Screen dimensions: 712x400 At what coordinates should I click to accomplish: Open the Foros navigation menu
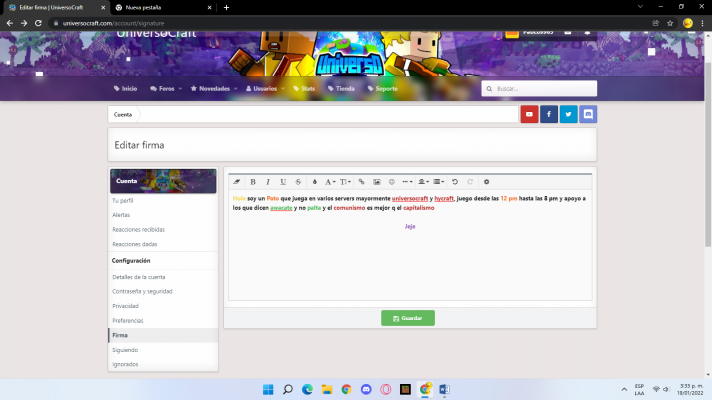coord(162,89)
